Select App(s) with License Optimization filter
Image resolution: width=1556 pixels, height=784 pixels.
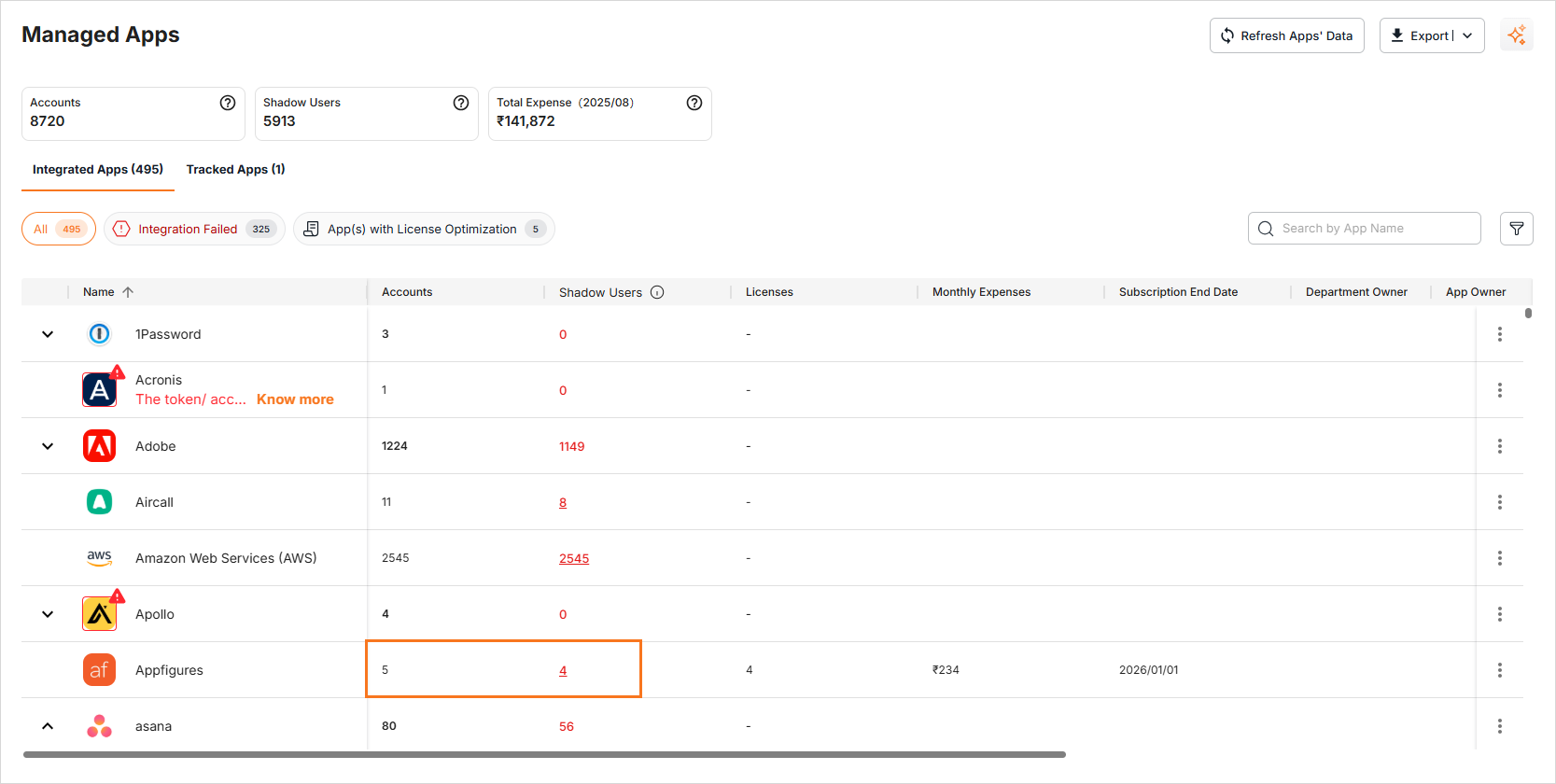(x=424, y=229)
